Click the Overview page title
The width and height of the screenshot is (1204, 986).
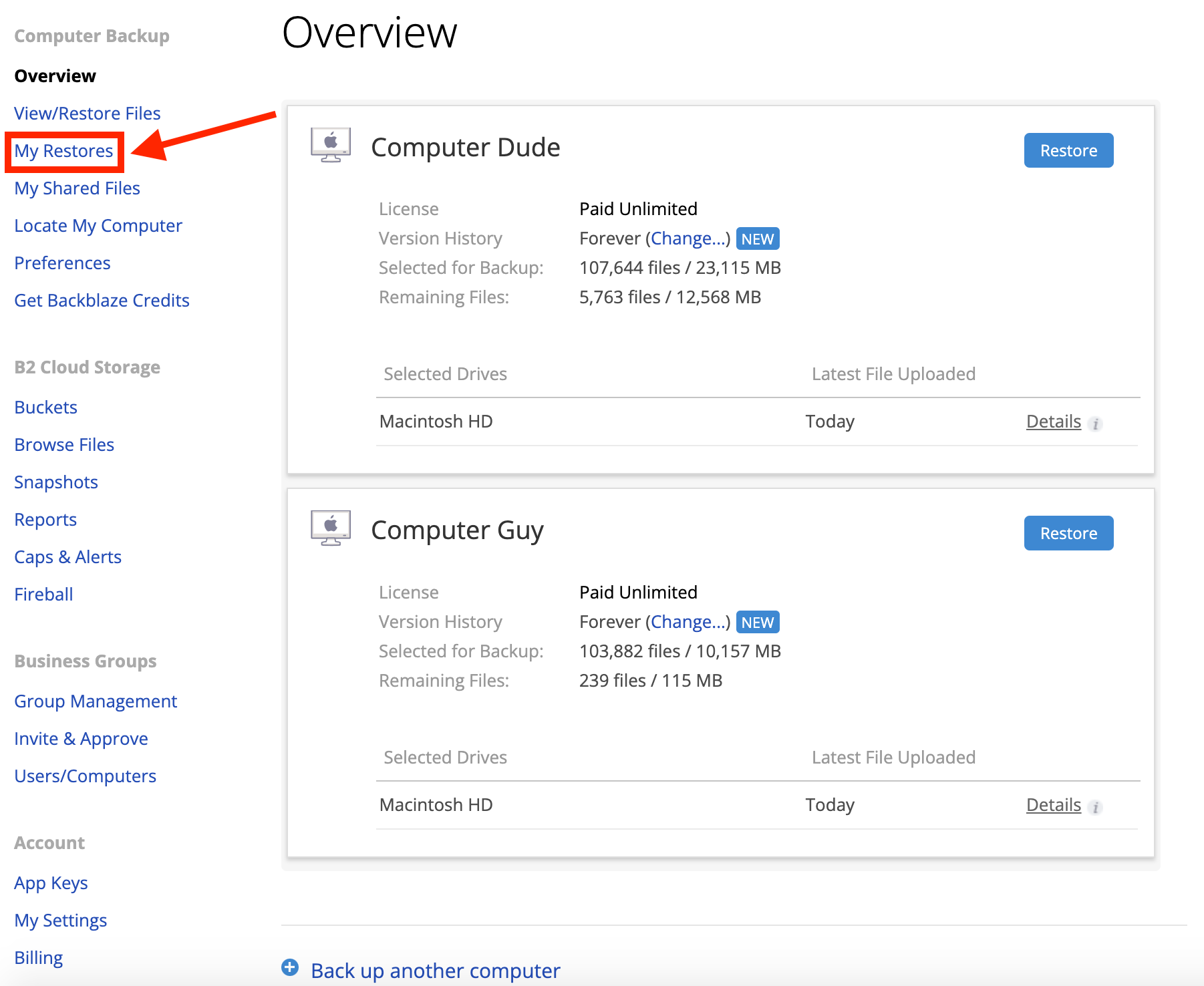click(x=369, y=32)
